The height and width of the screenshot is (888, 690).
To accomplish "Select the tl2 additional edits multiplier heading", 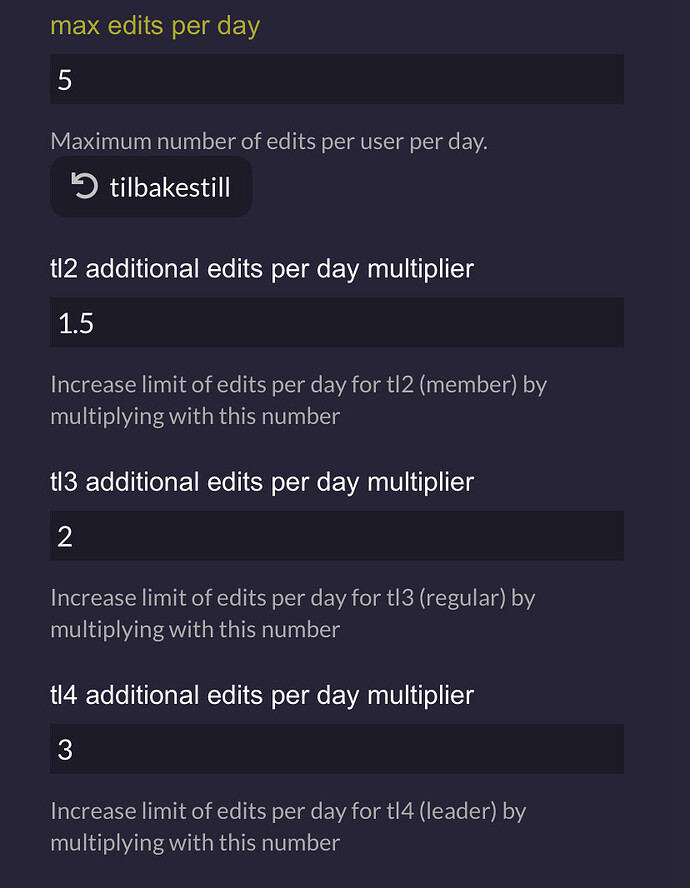I will coord(262,269).
